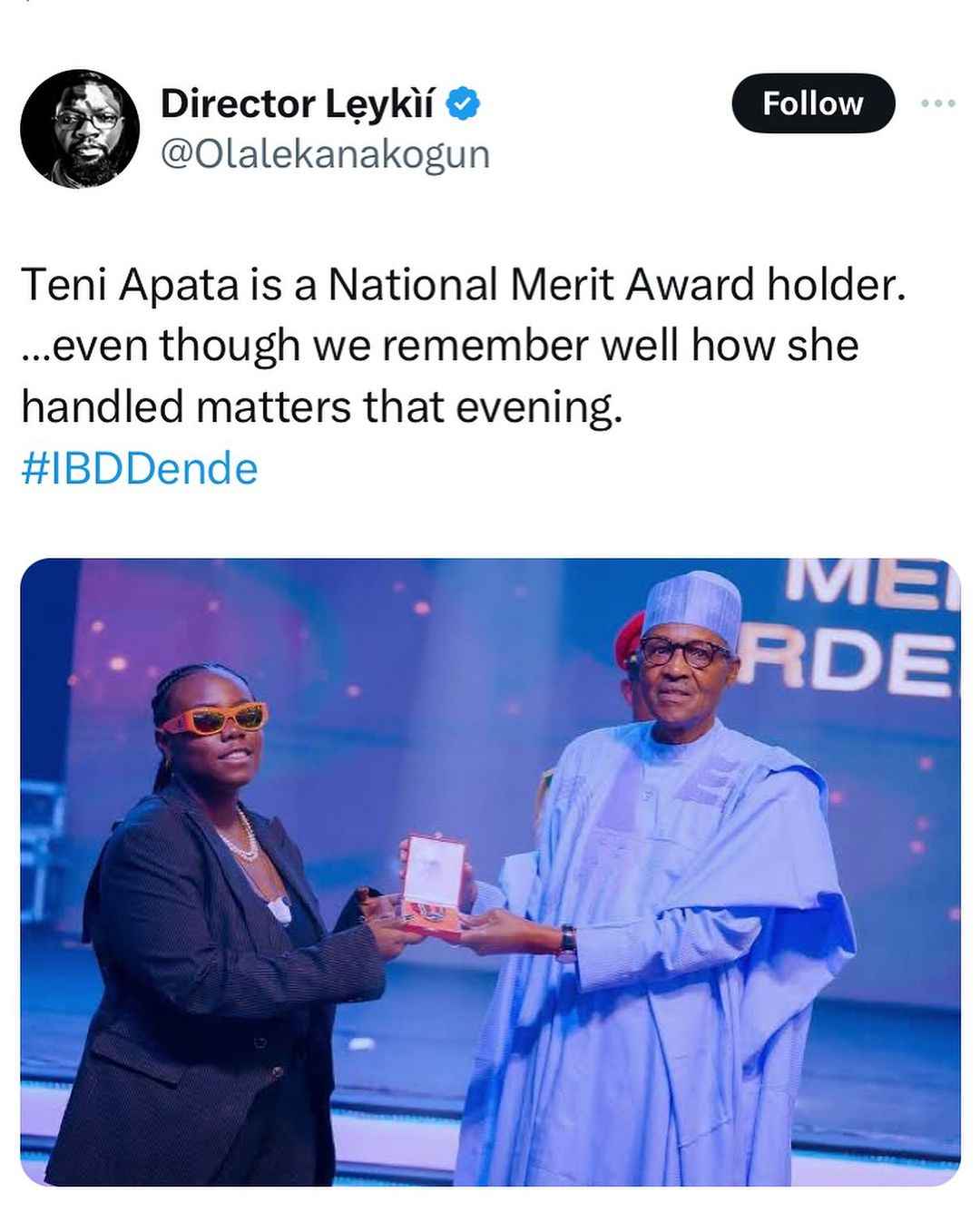Click the Director Lẹykìí display name
This screenshot has height=1222, width=980.
coord(303,105)
